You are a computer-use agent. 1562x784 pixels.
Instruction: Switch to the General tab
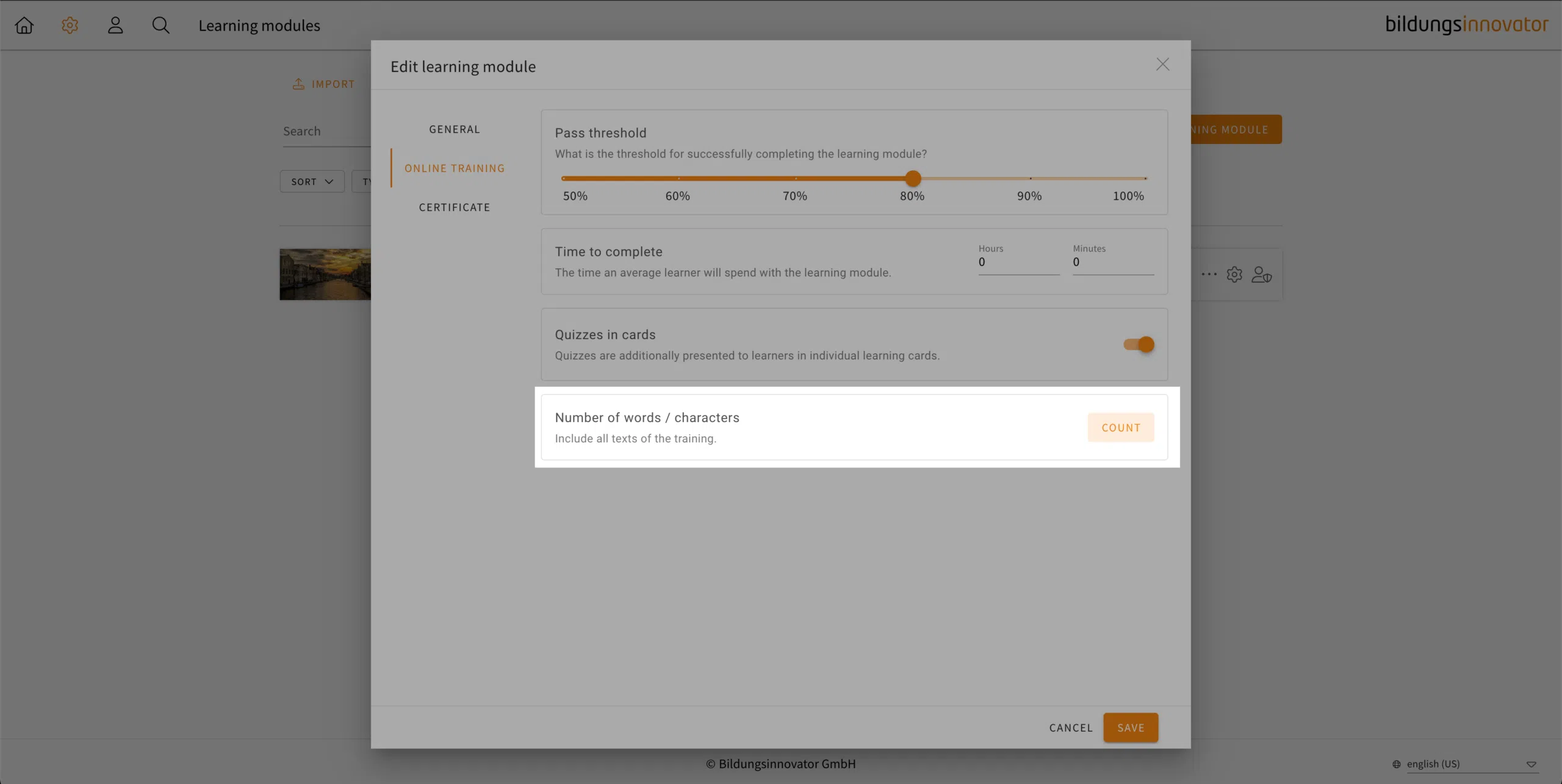(x=455, y=129)
